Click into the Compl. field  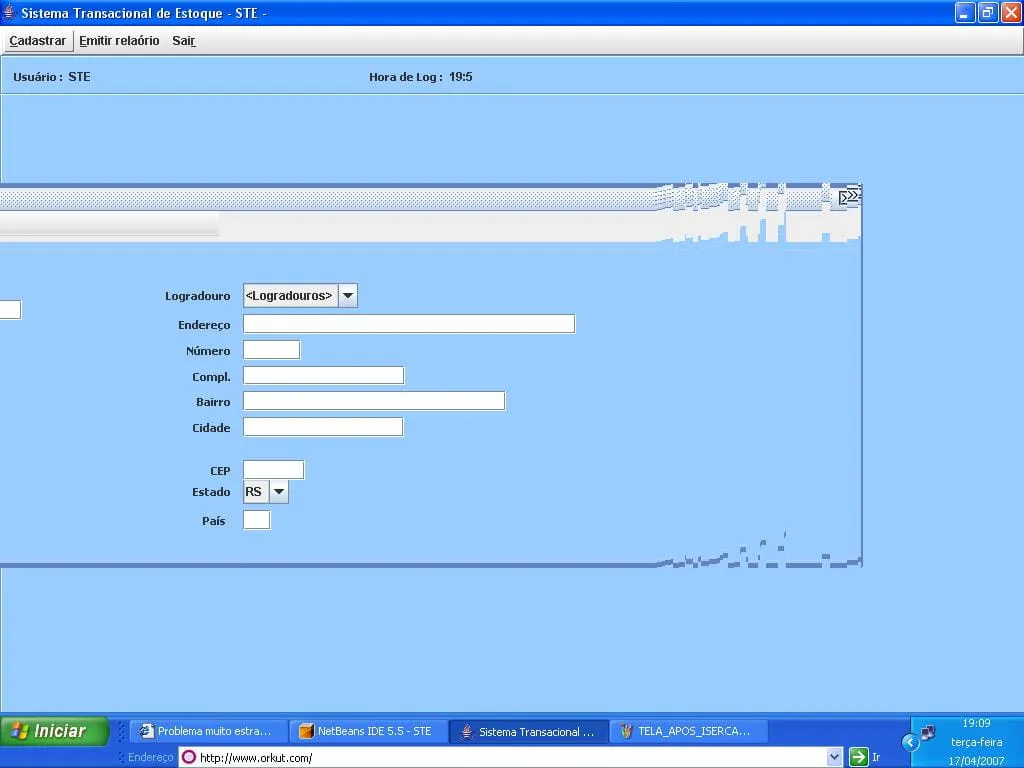pos(323,376)
